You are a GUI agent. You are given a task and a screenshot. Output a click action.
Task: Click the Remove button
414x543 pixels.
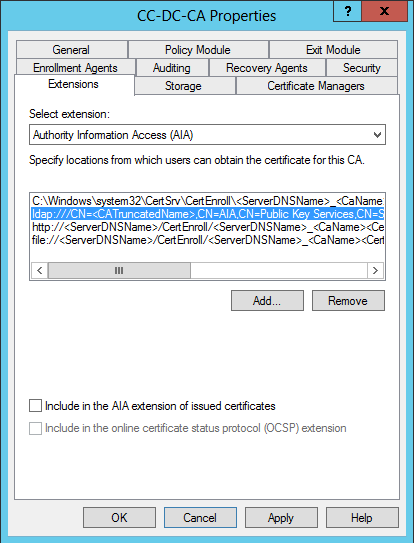click(348, 301)
